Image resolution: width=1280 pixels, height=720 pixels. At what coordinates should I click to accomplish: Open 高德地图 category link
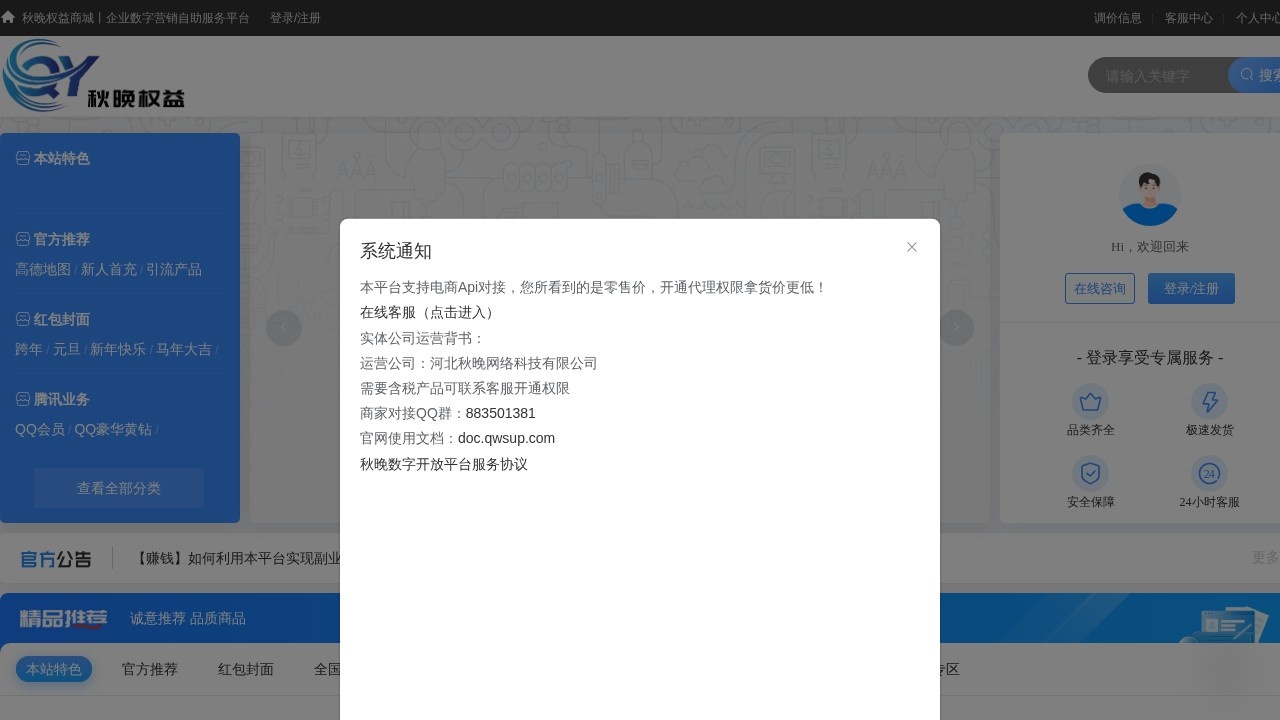click(43, 269)
